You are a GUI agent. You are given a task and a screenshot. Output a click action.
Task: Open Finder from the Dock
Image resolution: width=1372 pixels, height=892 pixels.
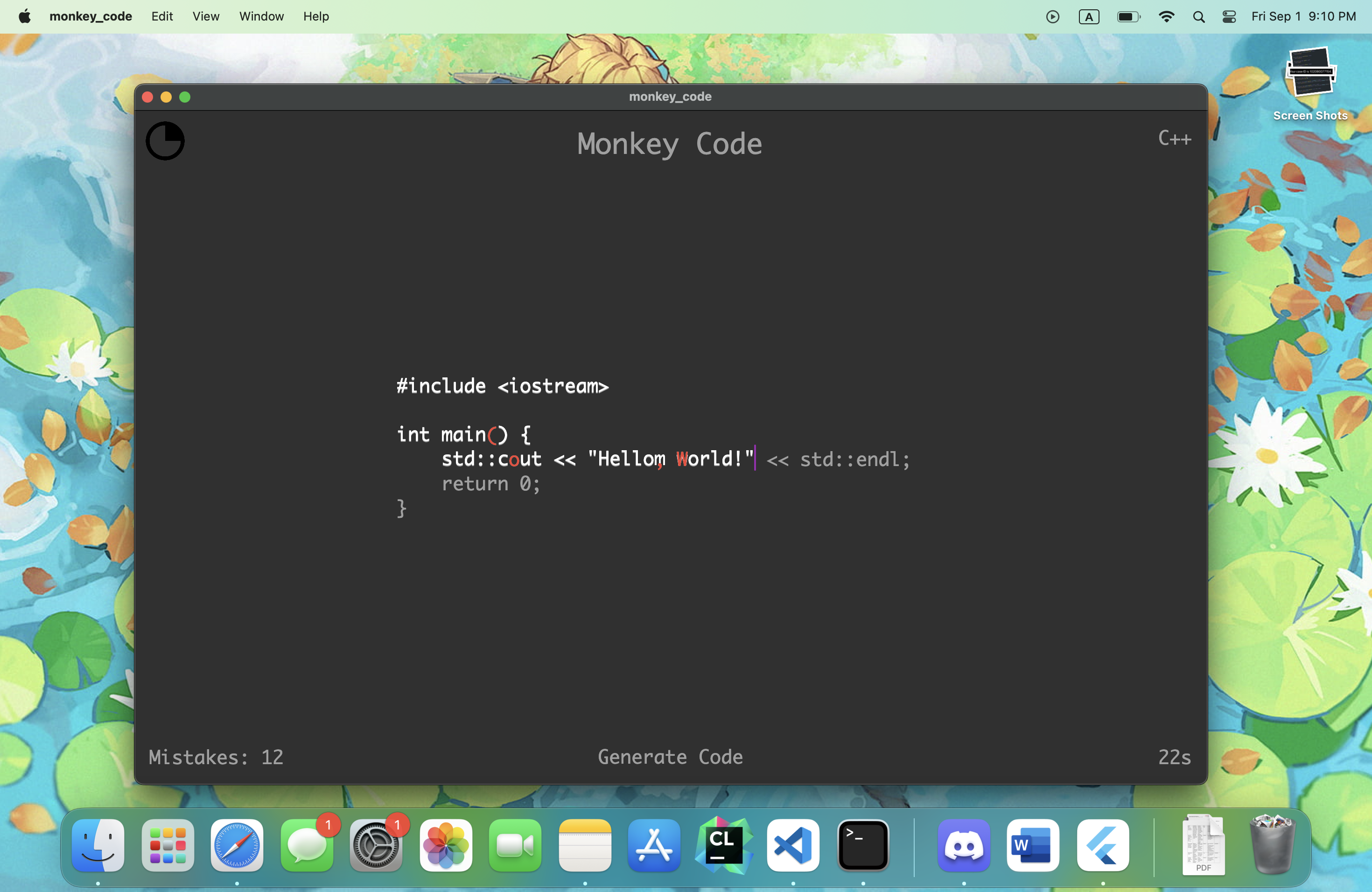[98, 845]
